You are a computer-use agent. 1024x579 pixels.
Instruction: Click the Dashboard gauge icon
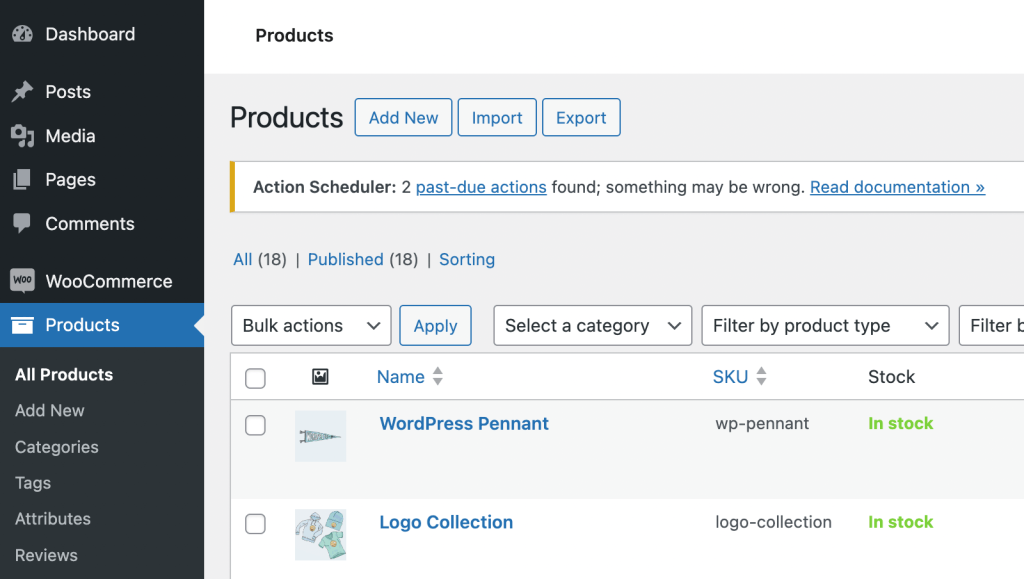[x=22, y=34]
